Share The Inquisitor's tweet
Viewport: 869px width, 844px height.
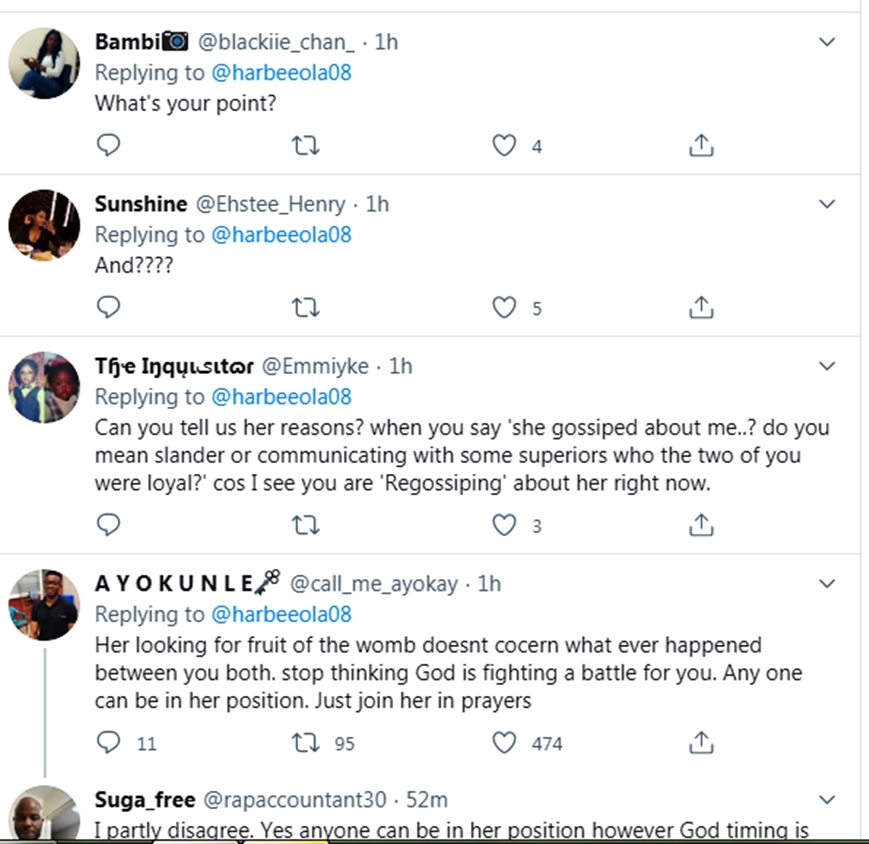(x=701, y=525)
